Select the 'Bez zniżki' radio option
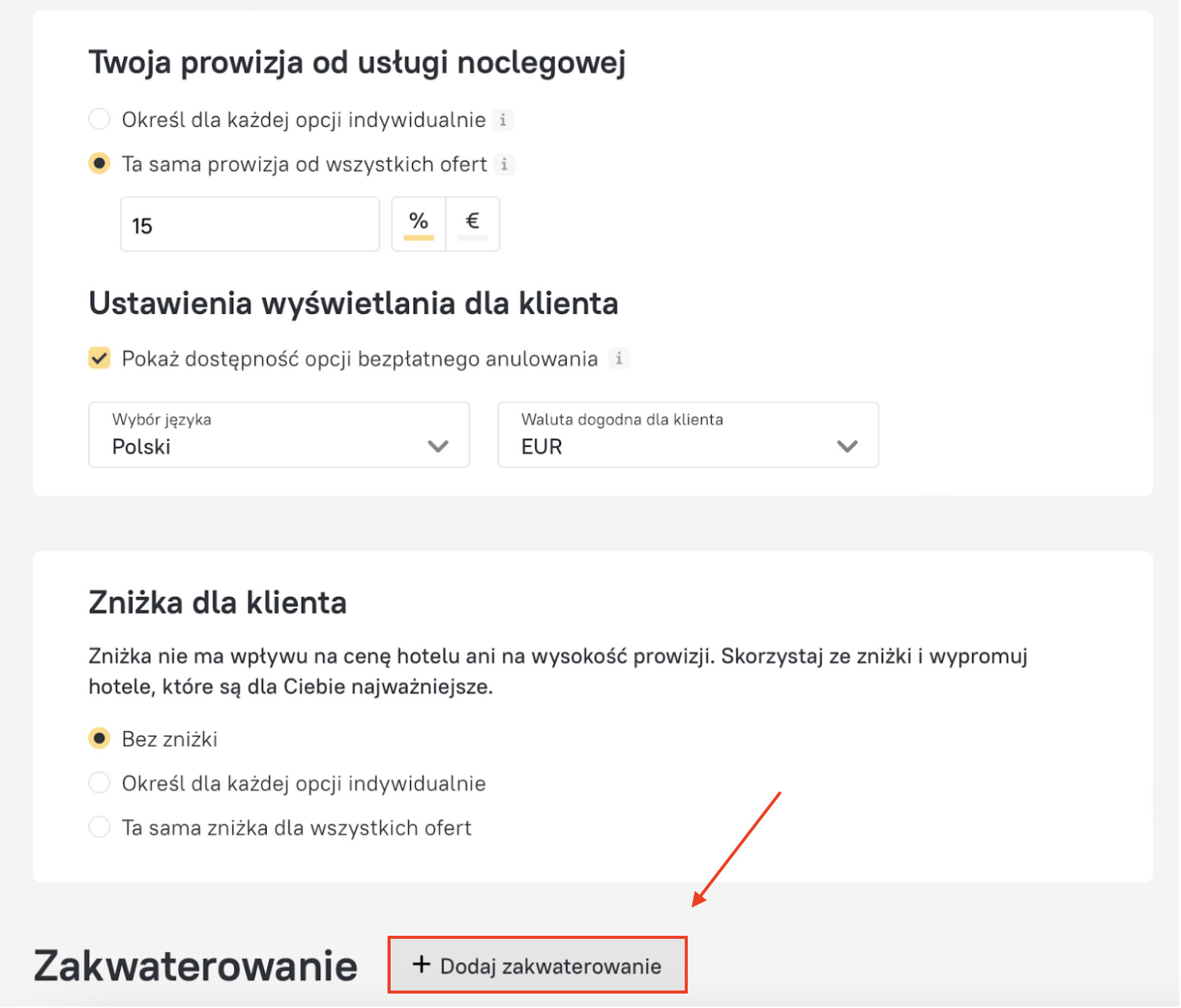 click(100, 738)
